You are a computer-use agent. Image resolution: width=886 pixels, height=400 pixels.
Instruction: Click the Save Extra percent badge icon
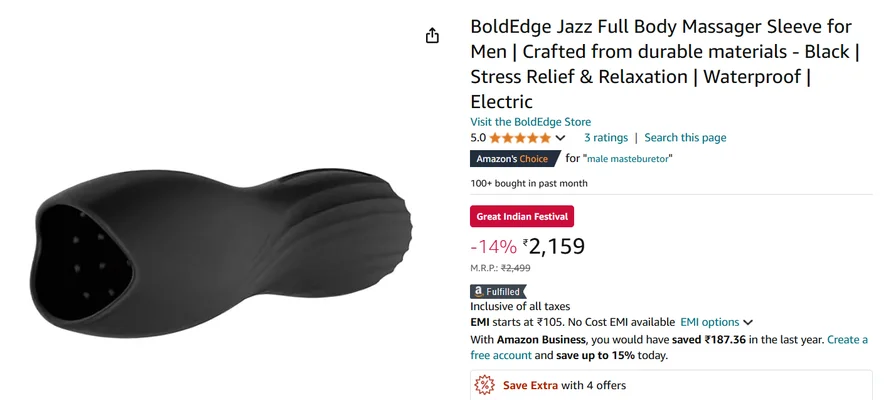(x=484, y=385)
